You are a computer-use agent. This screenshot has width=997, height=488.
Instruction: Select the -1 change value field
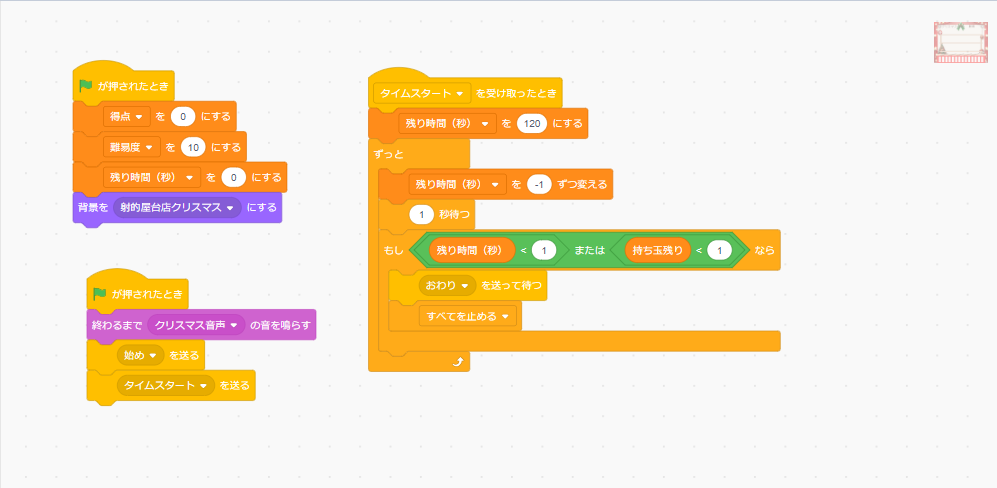click(x=540, y=184)
